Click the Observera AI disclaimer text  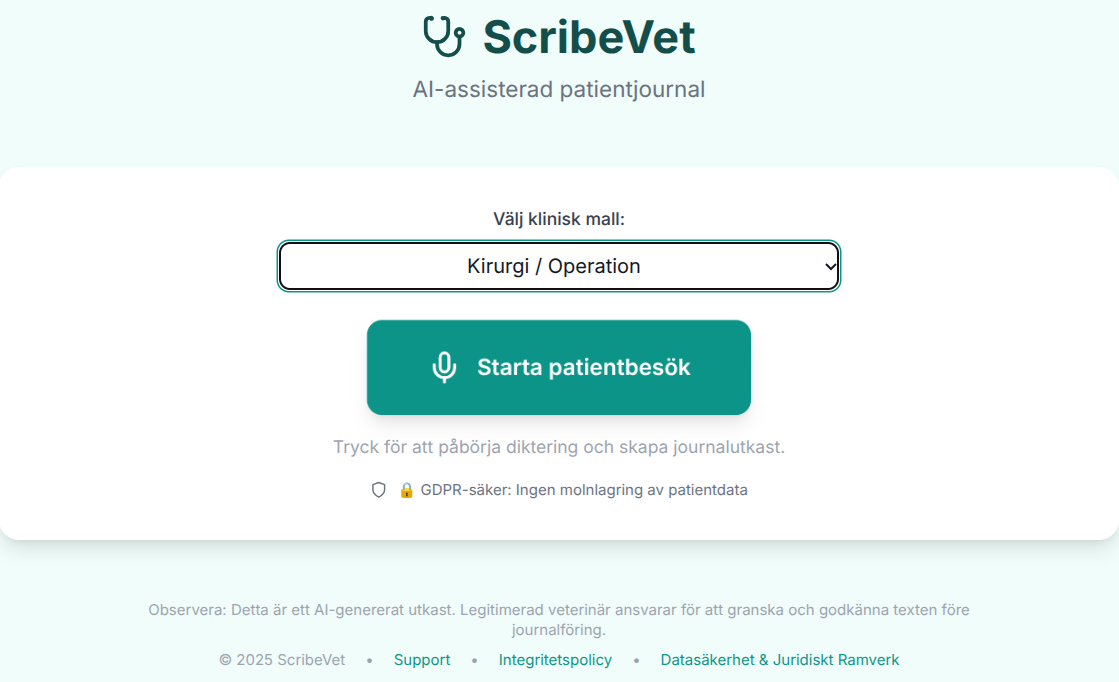(x=559, y=609)
